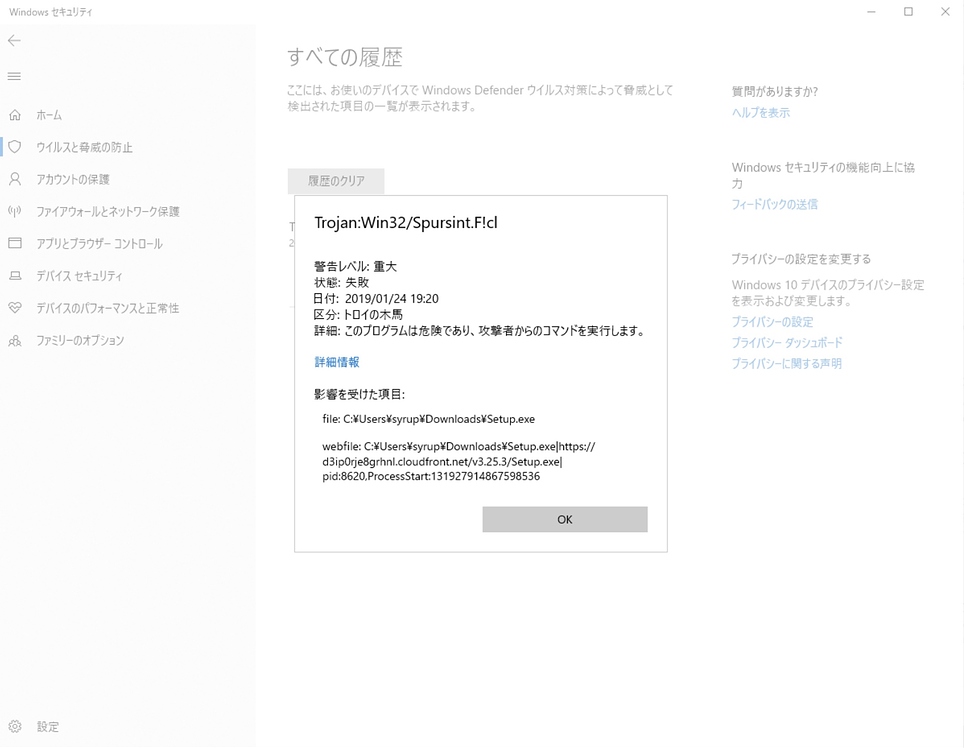
Task: Click the device security laptop icon
Action: (x=15, y=276)
